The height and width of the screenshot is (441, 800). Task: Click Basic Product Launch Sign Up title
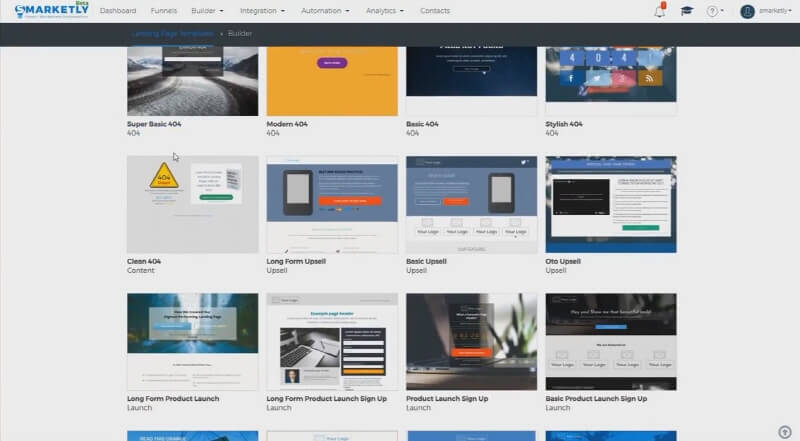596,399
